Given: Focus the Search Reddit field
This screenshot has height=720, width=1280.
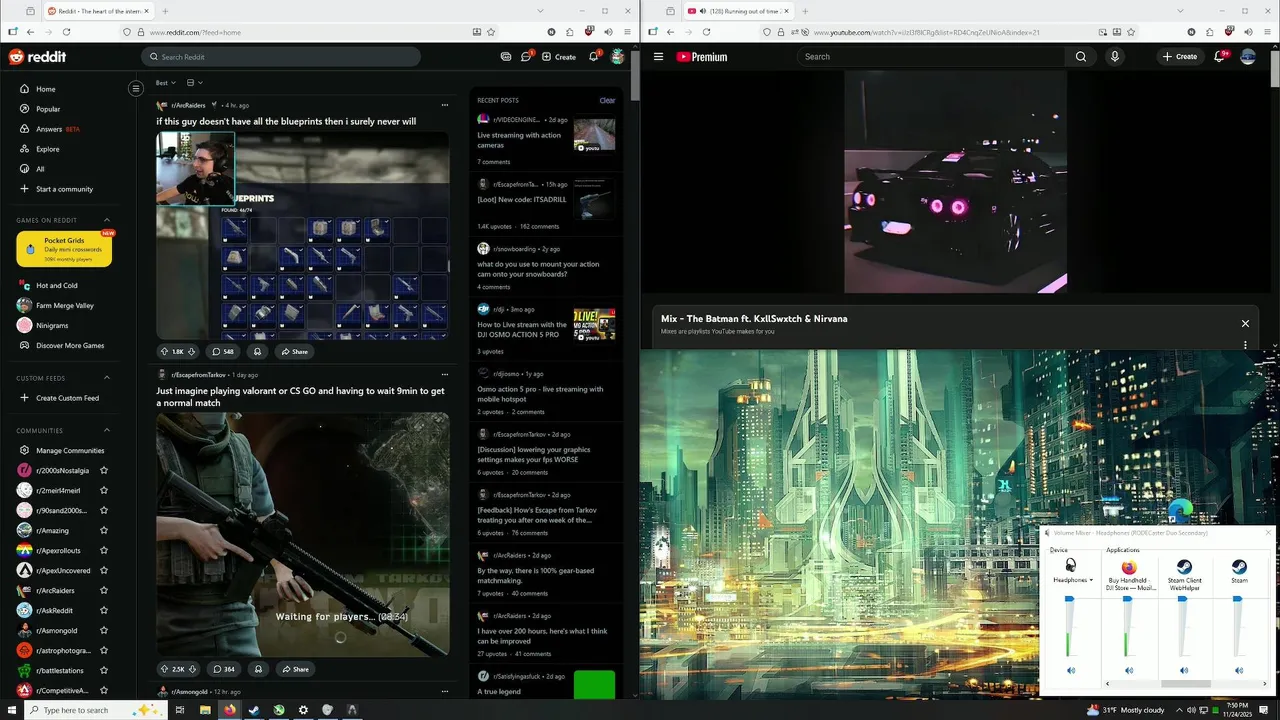Looking at the screenshot, I should pos(280,57).
